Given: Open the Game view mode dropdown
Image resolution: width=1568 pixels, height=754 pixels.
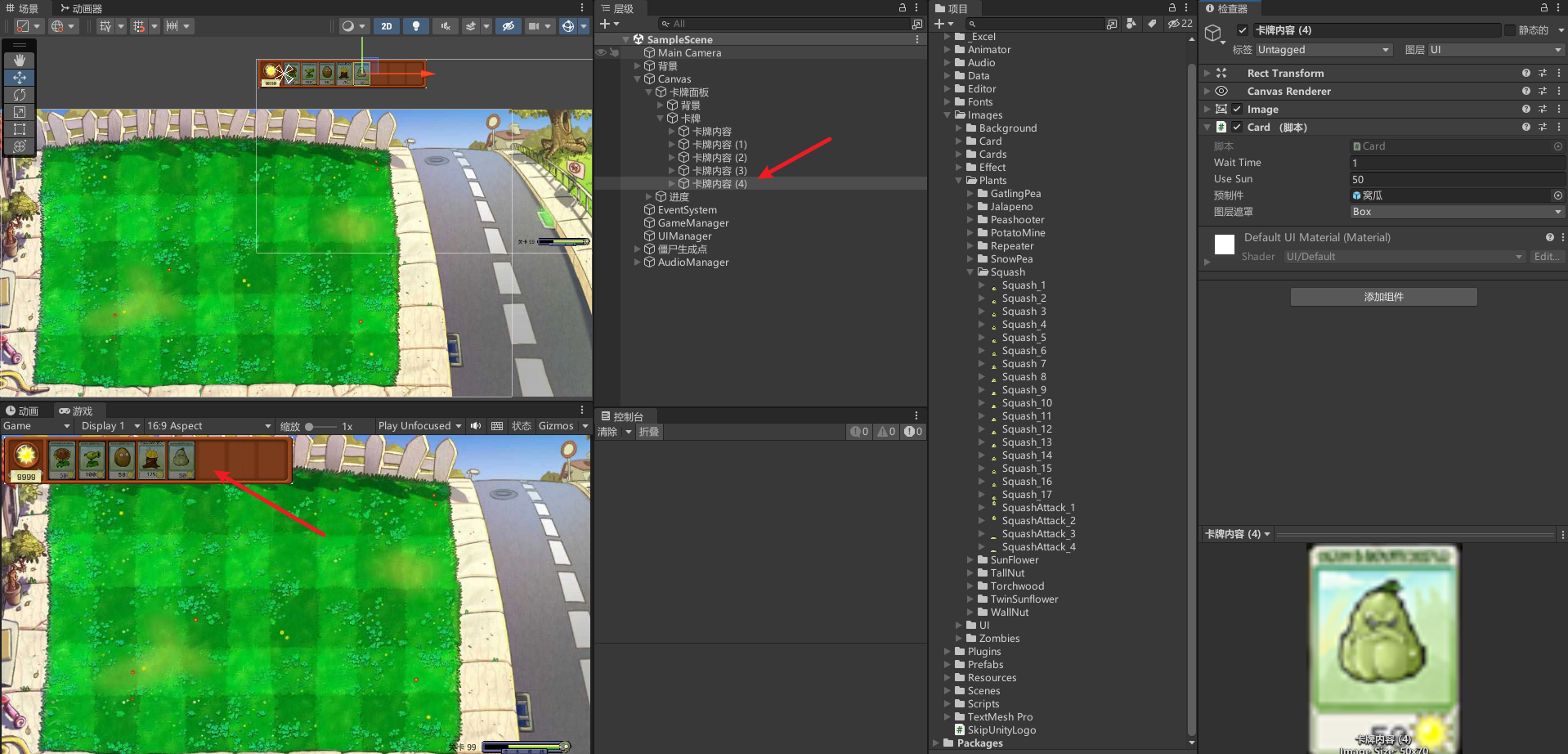Looking at the screenshot, I should click(37, 426).
